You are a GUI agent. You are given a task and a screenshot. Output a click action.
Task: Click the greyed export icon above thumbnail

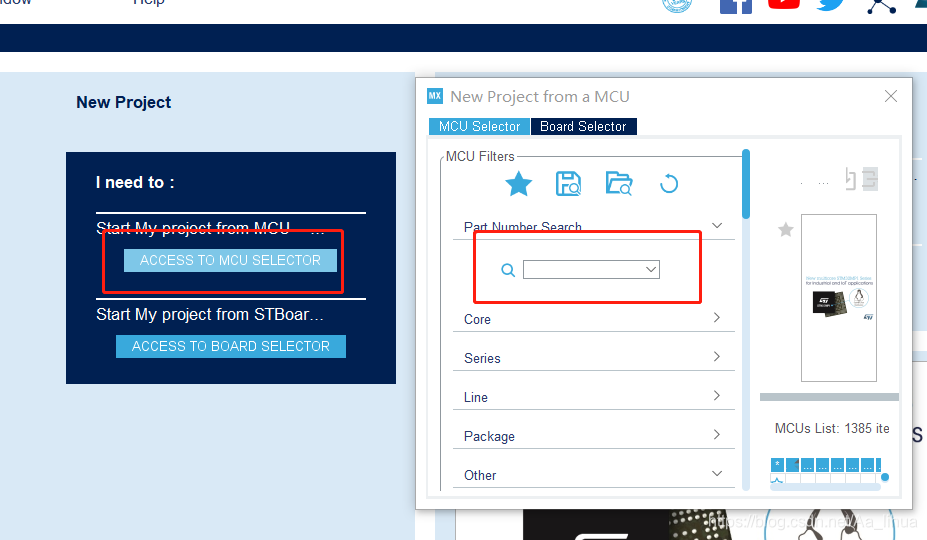tap(850, 179)
